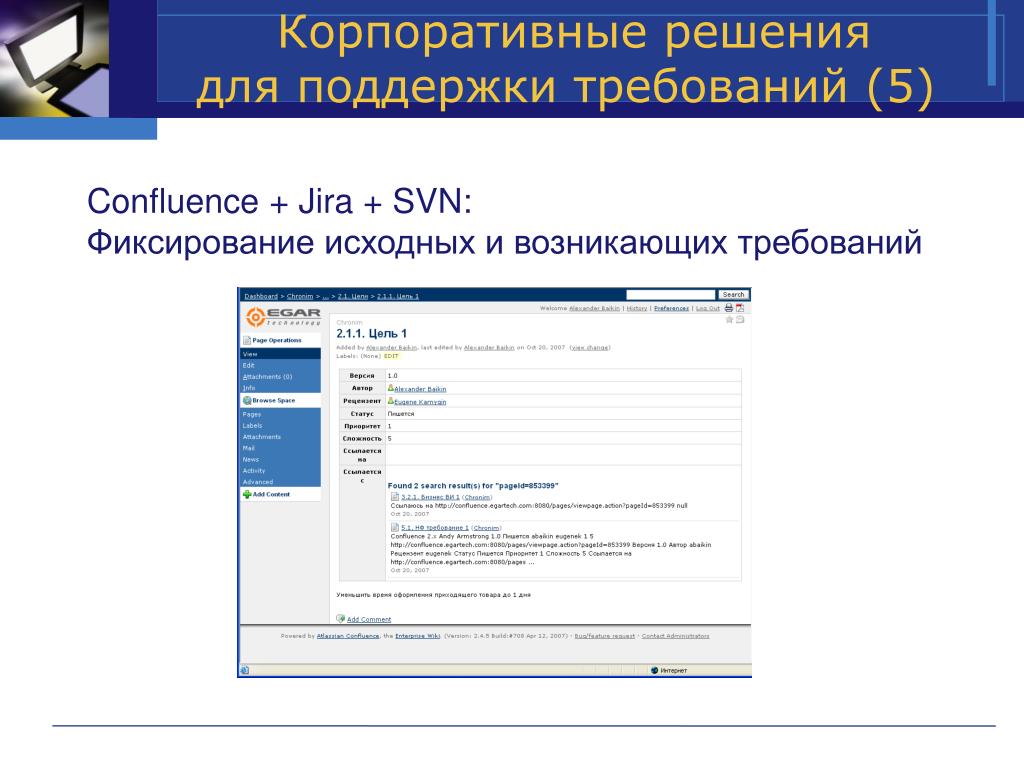
Task: Open Chronim breadcrumb link
Action: [300, 296]
